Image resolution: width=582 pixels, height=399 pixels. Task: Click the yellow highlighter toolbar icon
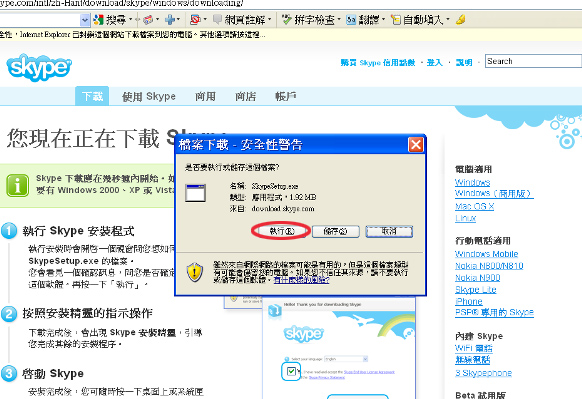(461, 19)
